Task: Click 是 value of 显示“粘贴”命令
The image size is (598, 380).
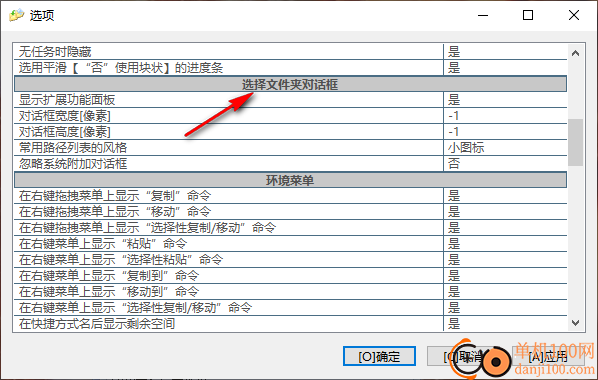Action: [x=505, y=244]
